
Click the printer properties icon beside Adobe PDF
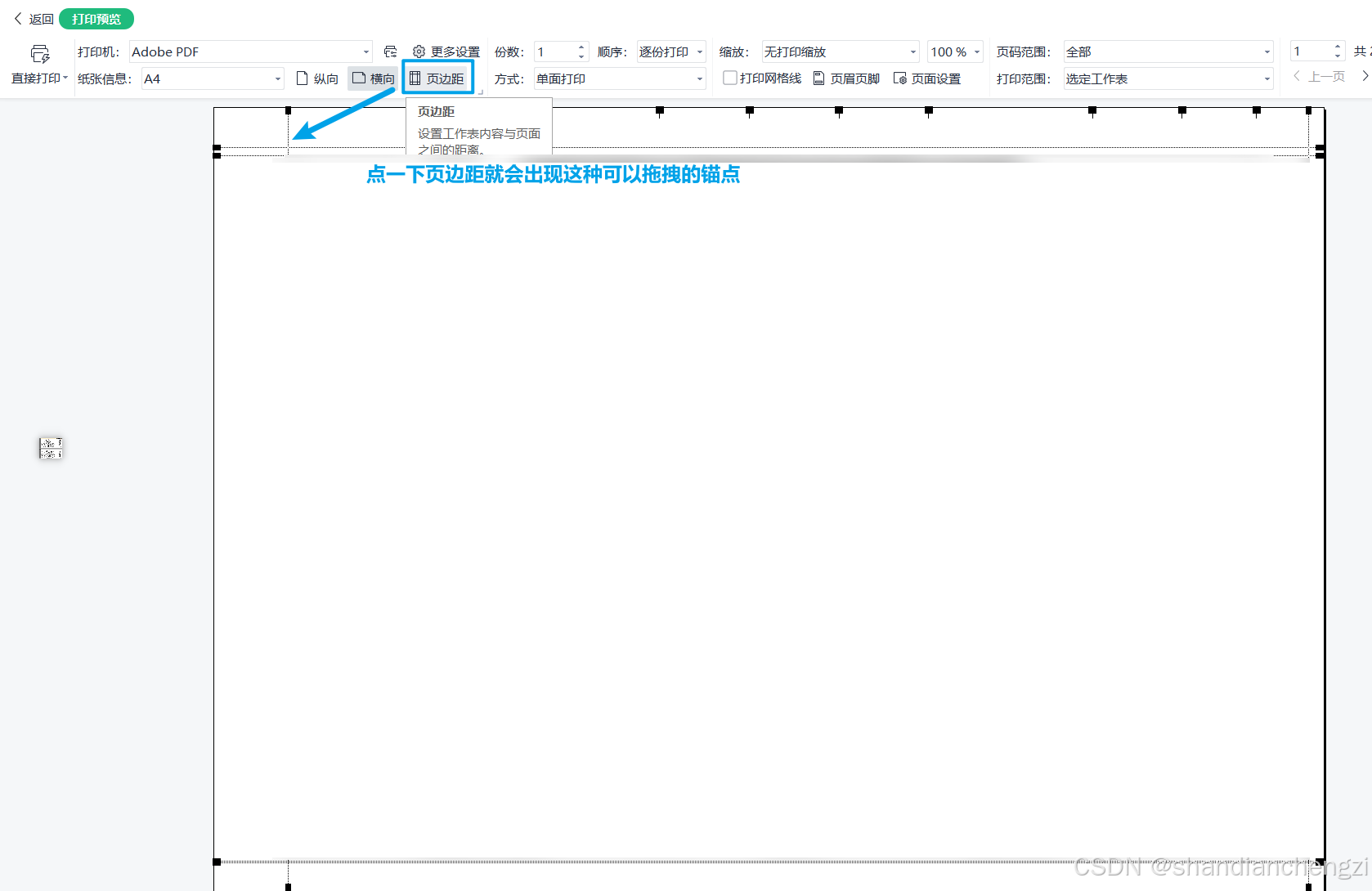pos(390,51)
